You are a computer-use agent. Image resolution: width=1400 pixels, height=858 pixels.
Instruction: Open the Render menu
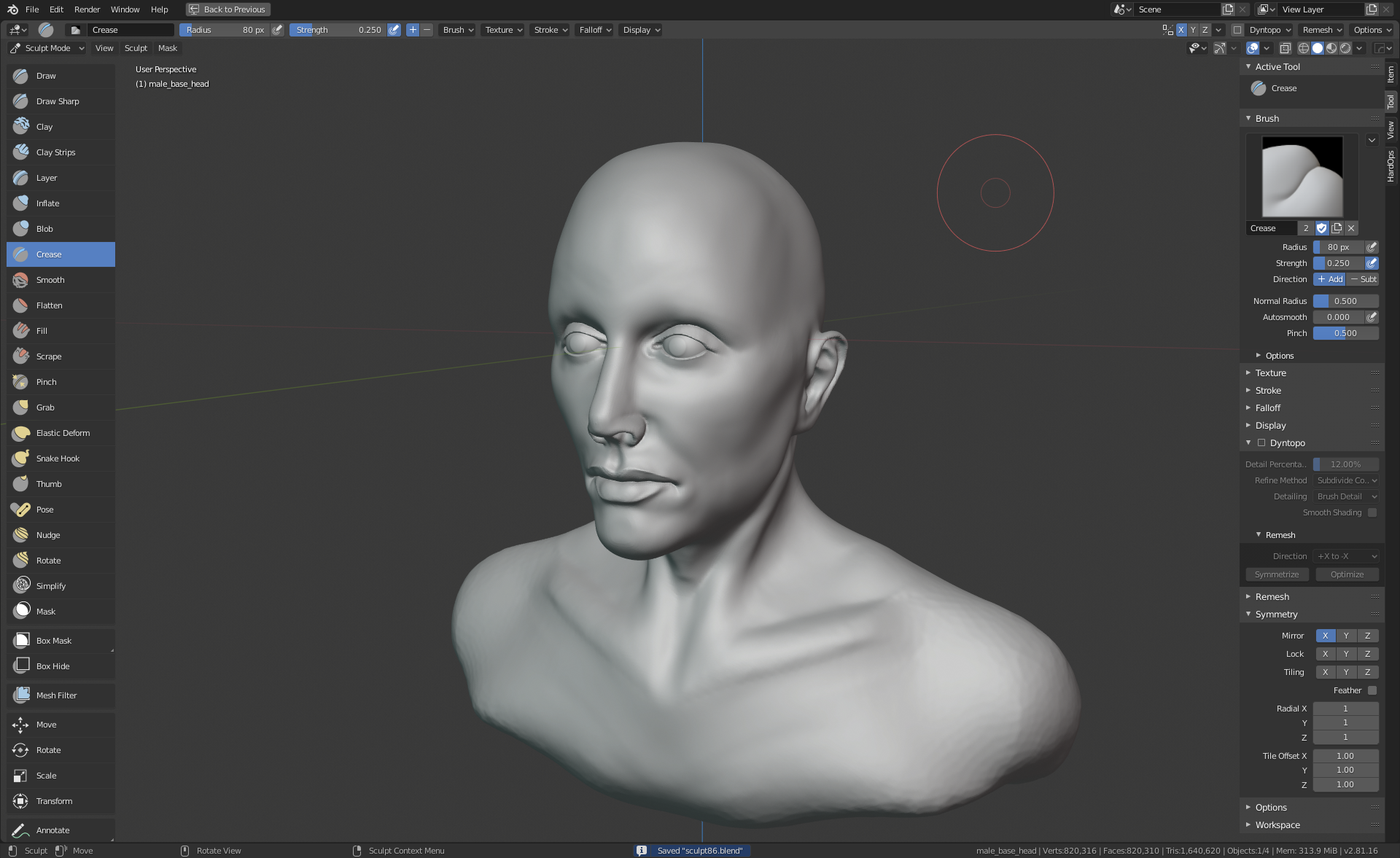pyautogui.click(x=87, y=9)
